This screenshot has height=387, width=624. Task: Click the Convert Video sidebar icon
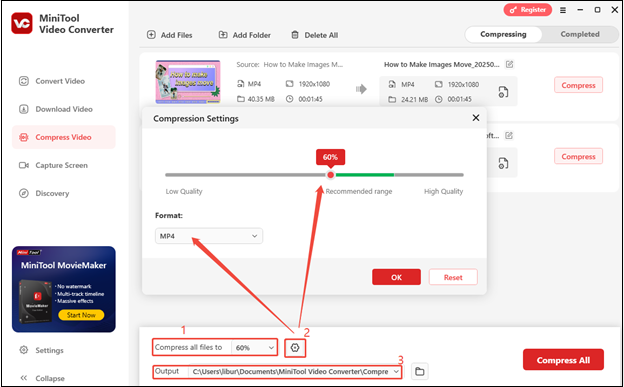(24, 81)
